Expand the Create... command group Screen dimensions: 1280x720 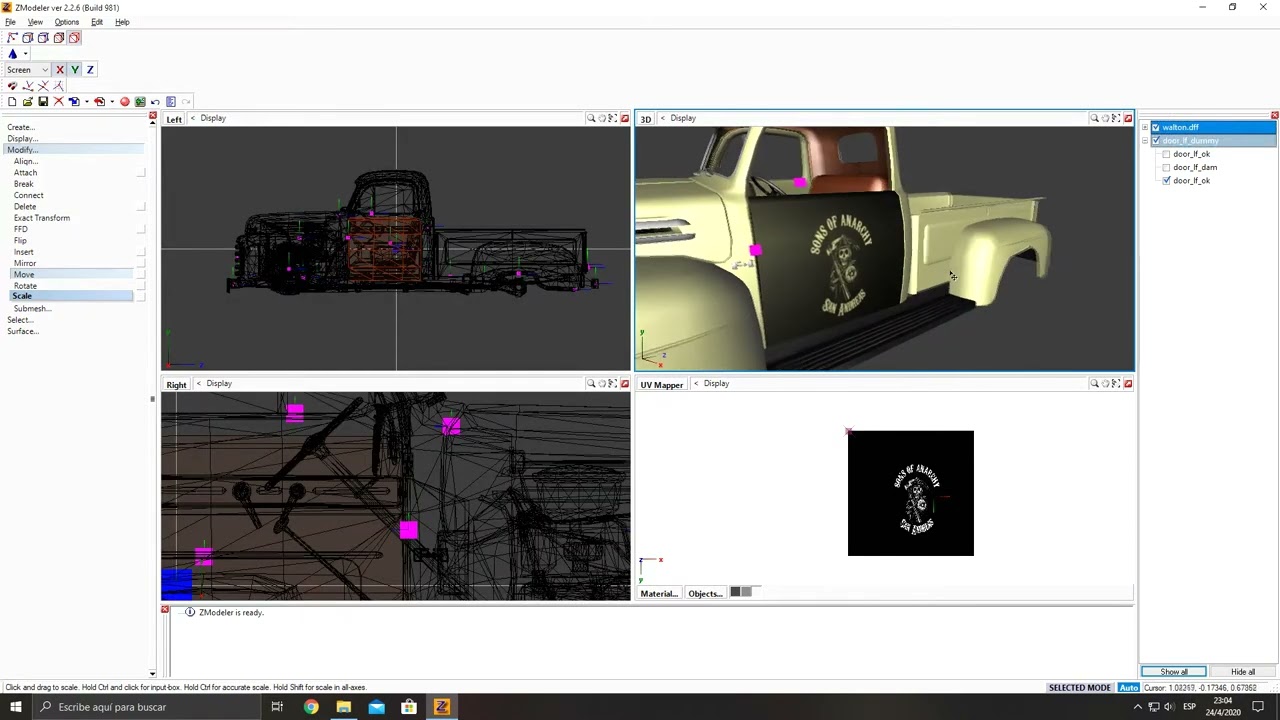point(21,127)
